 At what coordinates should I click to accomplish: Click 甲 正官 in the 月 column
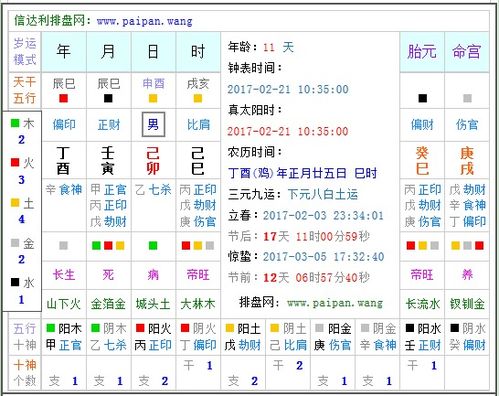(108, 190)
